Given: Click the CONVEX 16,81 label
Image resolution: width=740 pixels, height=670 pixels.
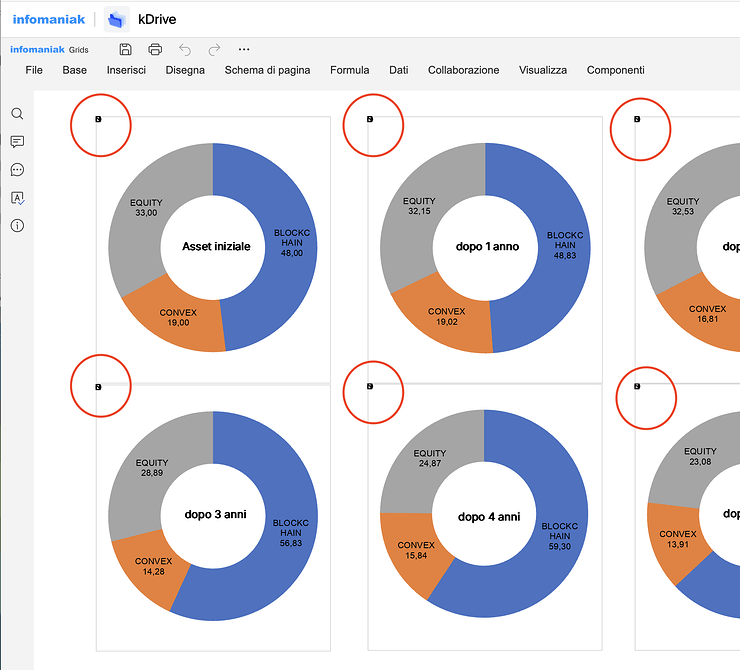Looking at the screenshot, I should click(707, 314).
